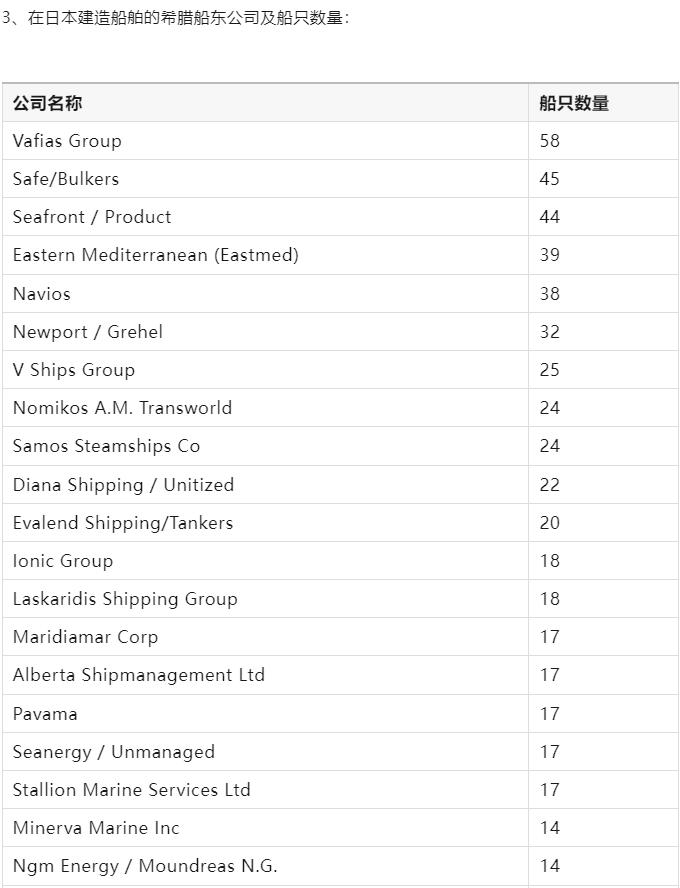Click the Pavama company cell
Screen dimensions: 680x888
click(x=266, y=714)
